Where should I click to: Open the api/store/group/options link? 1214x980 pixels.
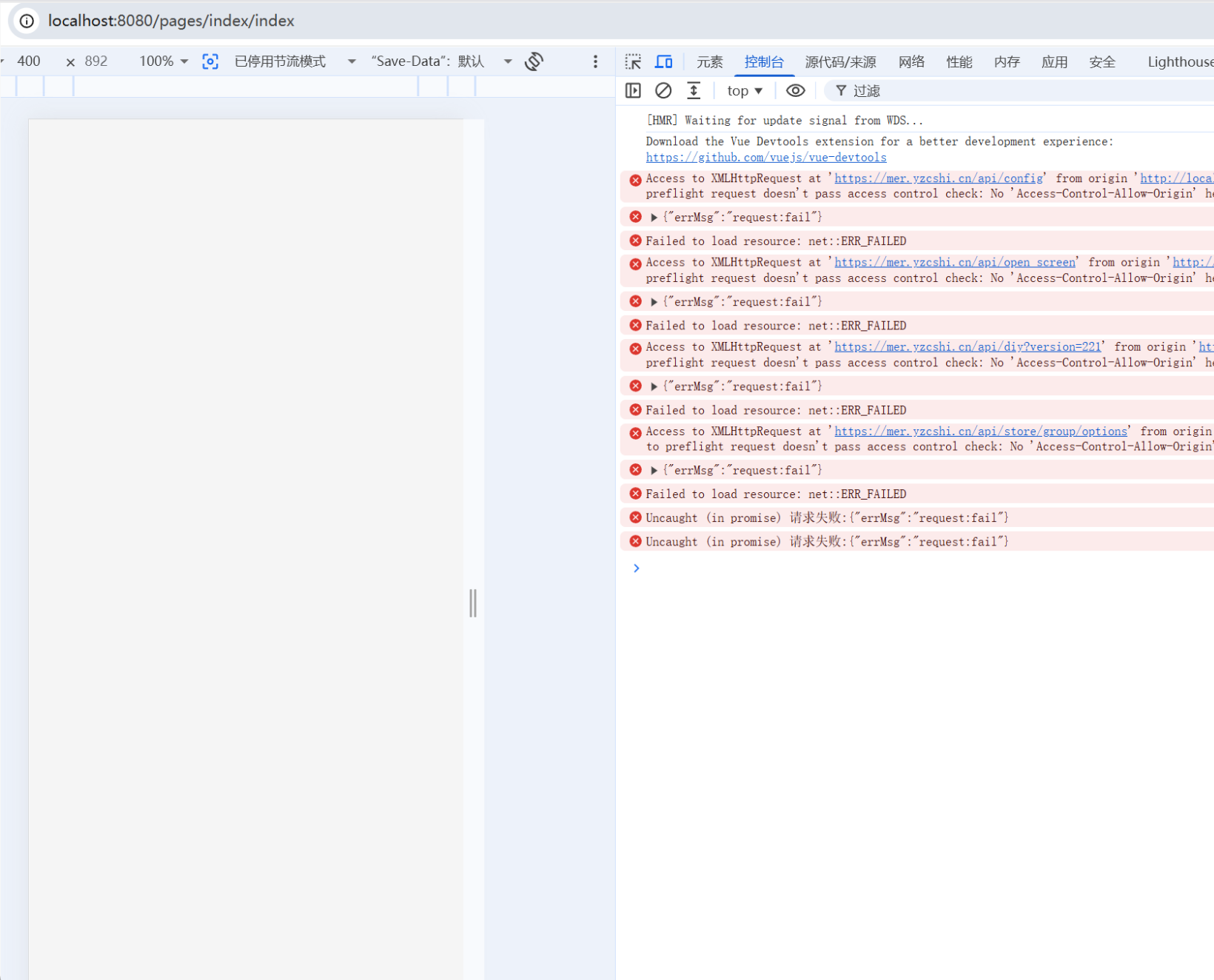pyautogui.click(x=981, y=431)
